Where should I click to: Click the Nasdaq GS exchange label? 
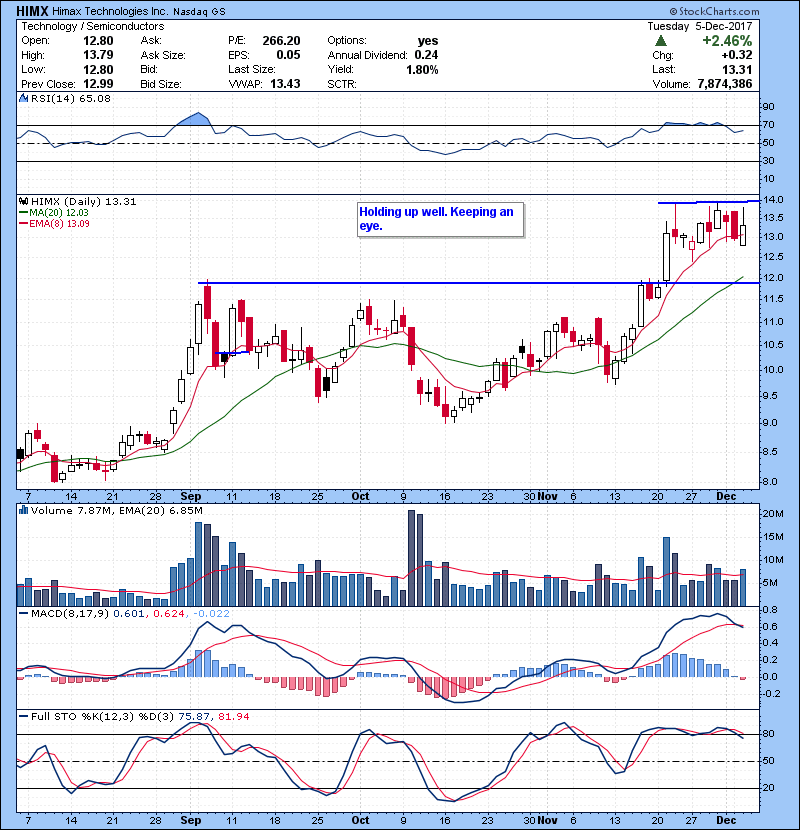(x=200, y=12)
